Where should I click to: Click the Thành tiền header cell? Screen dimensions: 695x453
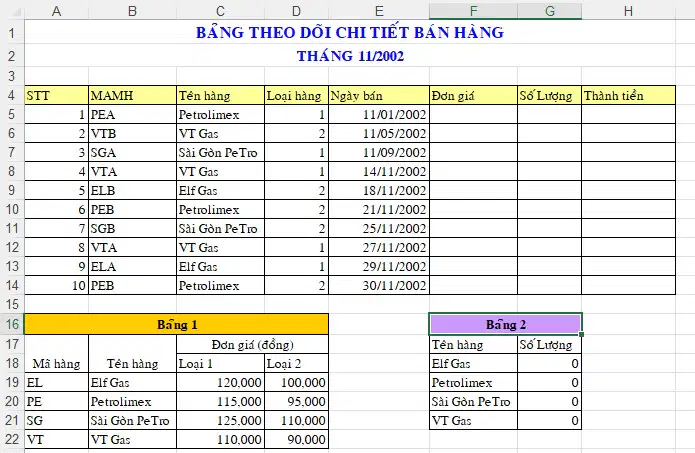pyautogui.click(x=629, y=95)
